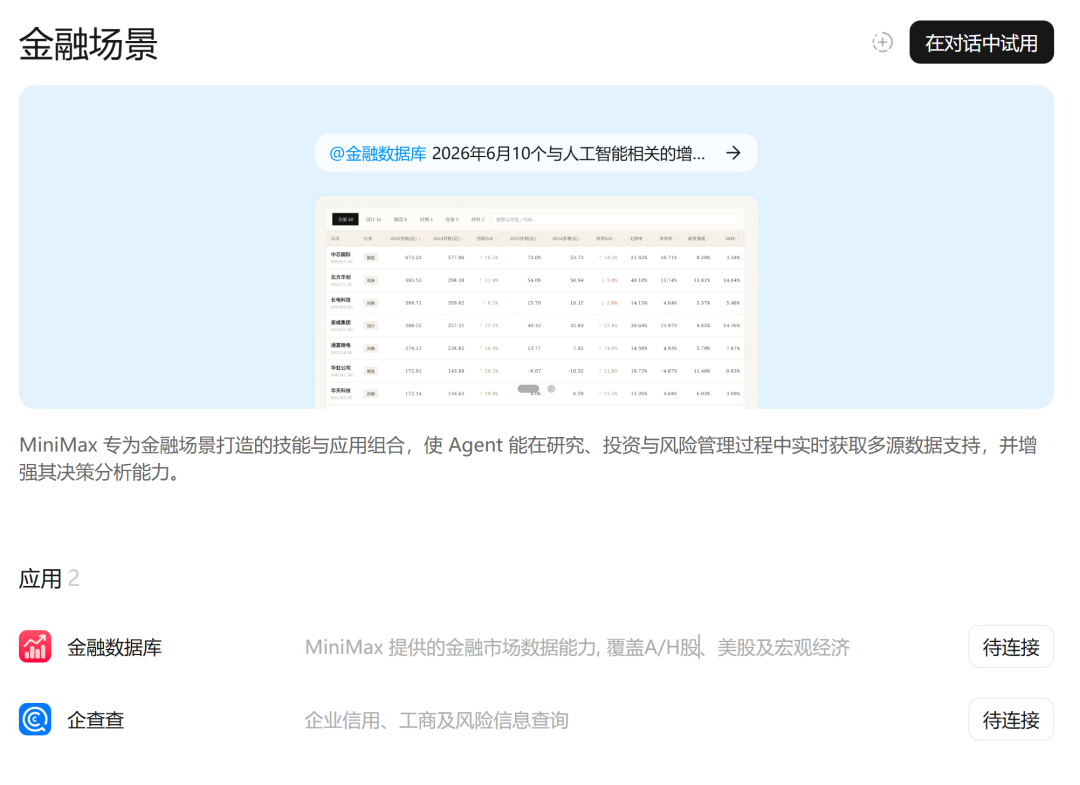Connect 金融数据库 via its 待连接 button
Screen dimensions: 1080x785
(x=1010, y=647)
